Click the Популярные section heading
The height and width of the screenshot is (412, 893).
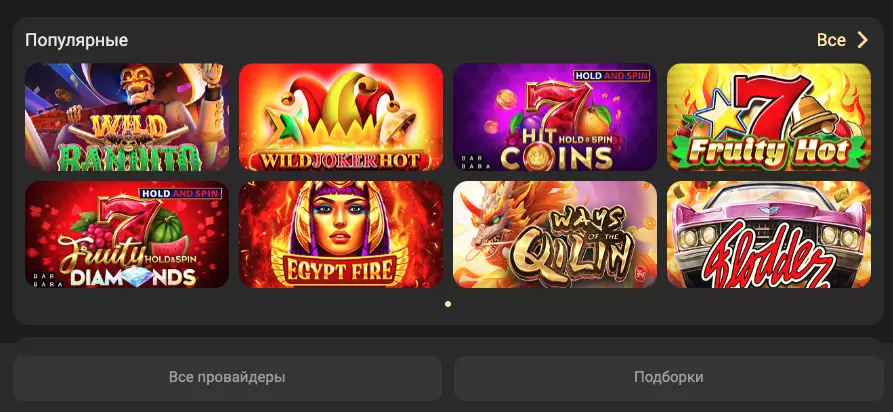click(76, 40)
